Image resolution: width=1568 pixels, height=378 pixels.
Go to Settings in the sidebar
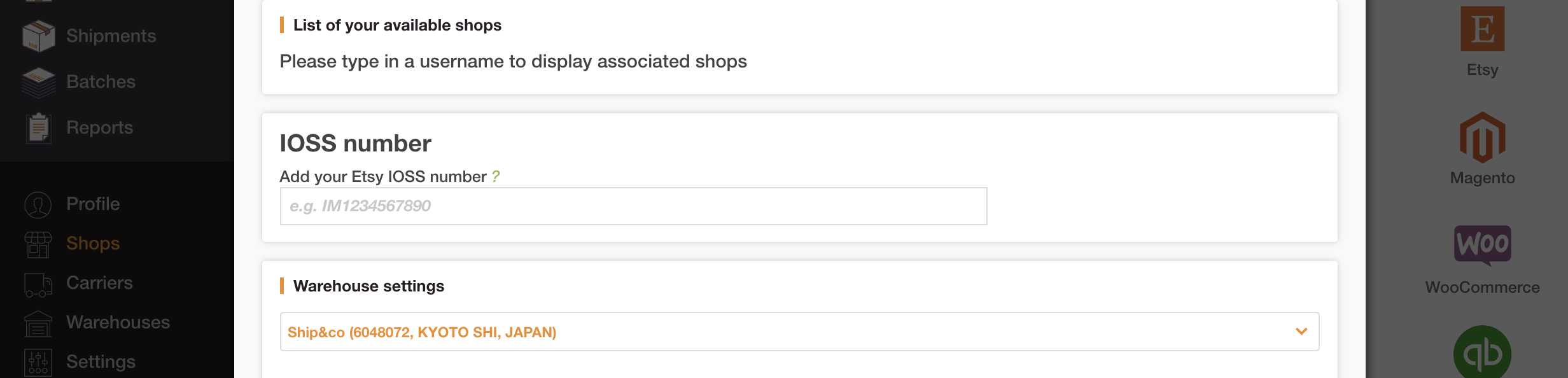point(101,361)
